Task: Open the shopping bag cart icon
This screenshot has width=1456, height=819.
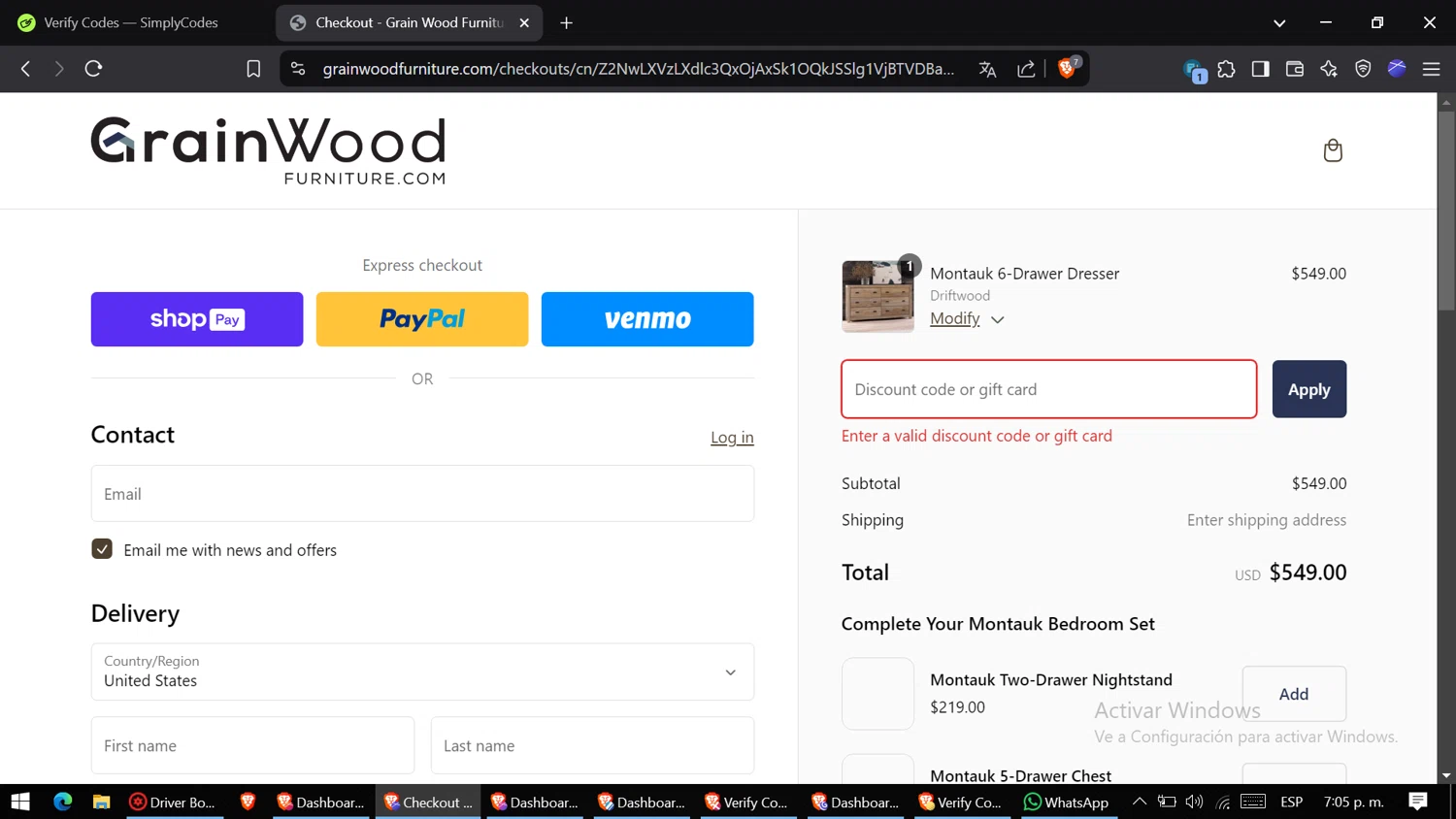Action: [x=1333, y=150]
